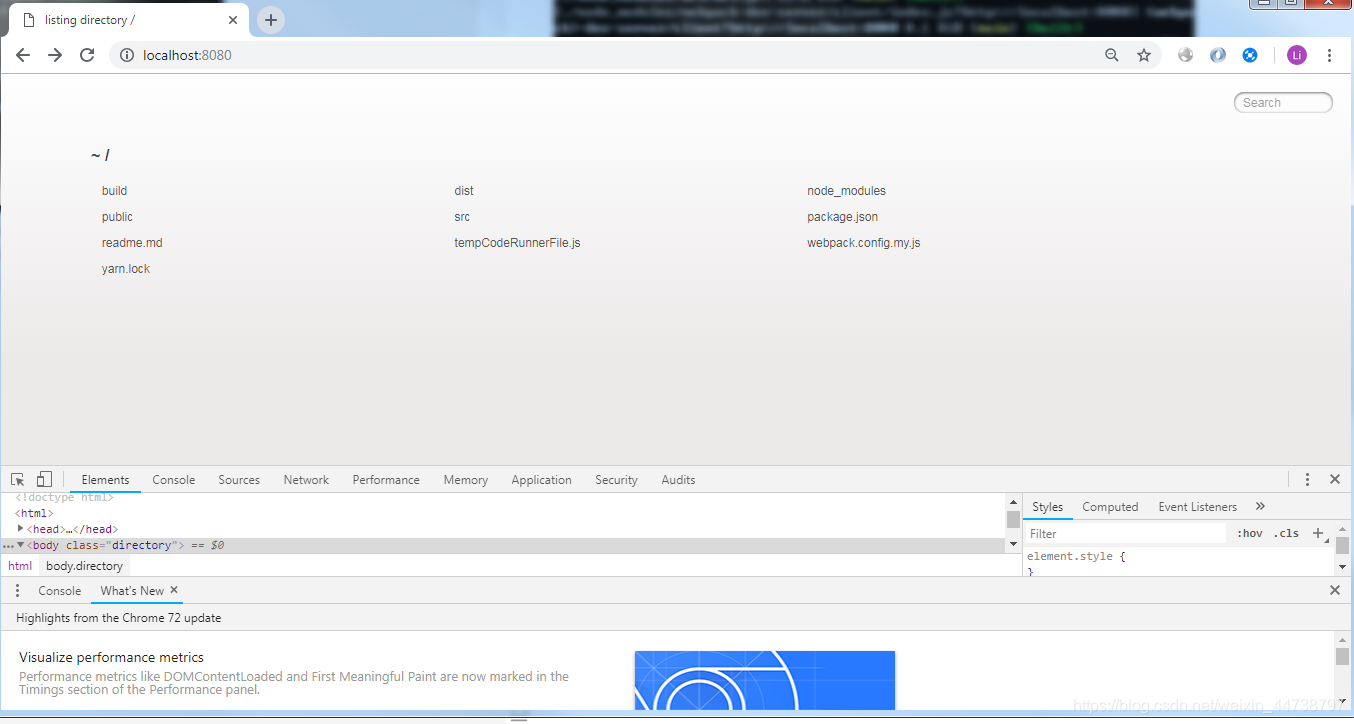
Task: Focus the Styles Filter input
Action: click(x=1126, y=534)
